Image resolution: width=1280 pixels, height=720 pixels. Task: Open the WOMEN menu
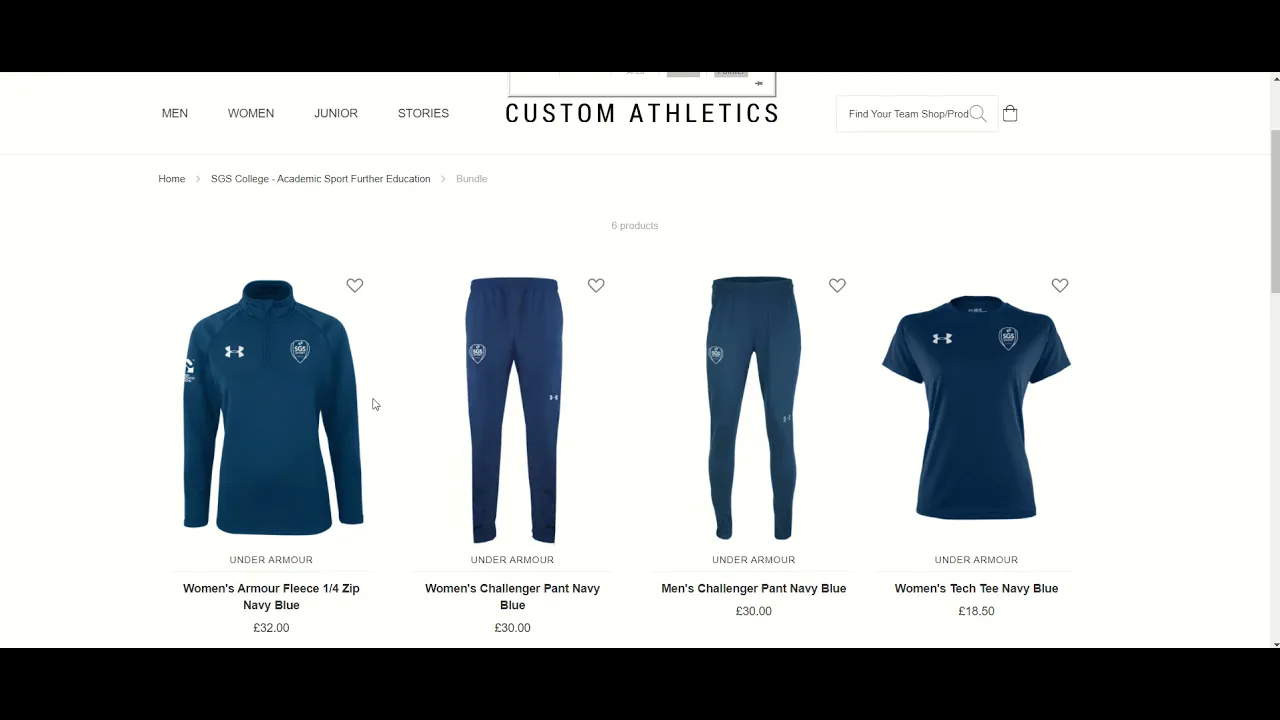[251, 113]
